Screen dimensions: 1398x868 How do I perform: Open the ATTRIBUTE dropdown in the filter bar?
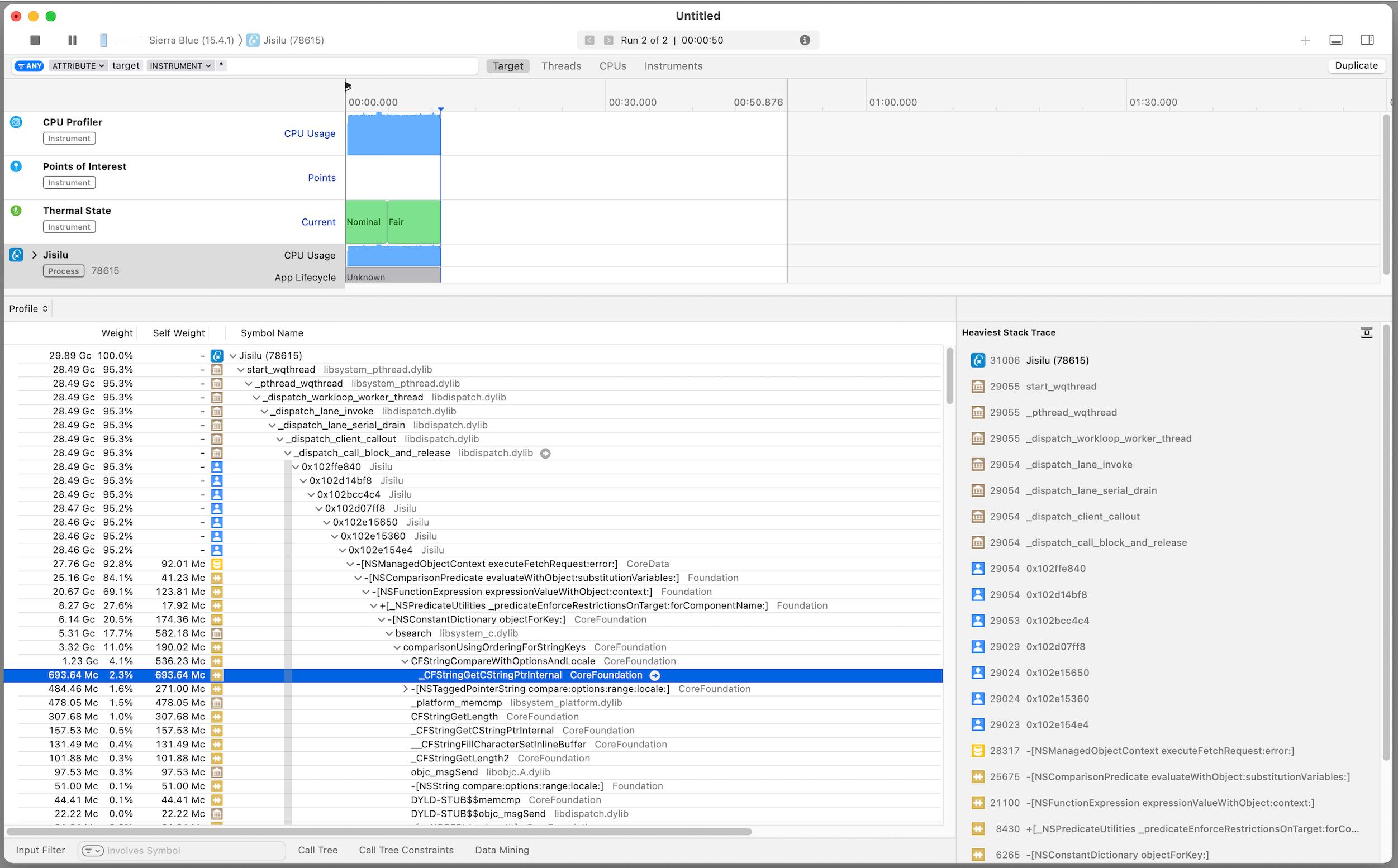pos(78,66)
